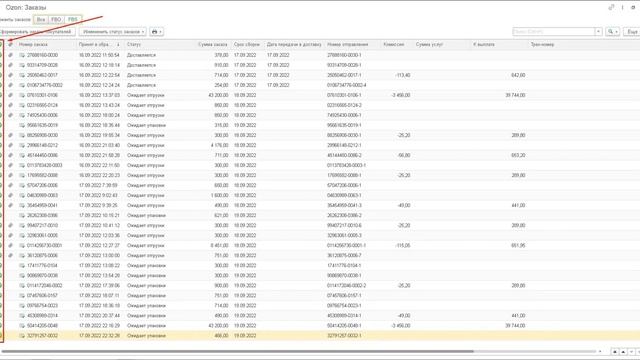Click the document icon in the 20:37:44 order row

coord(22,316)
